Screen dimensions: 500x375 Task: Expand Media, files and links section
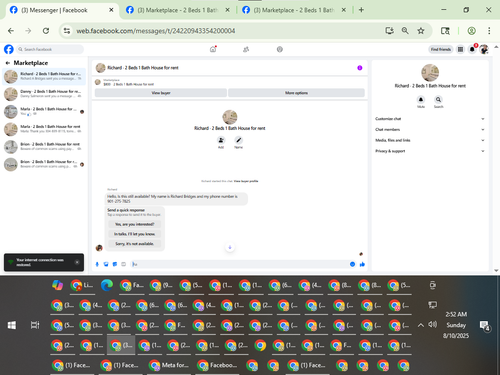click(430, 140)
